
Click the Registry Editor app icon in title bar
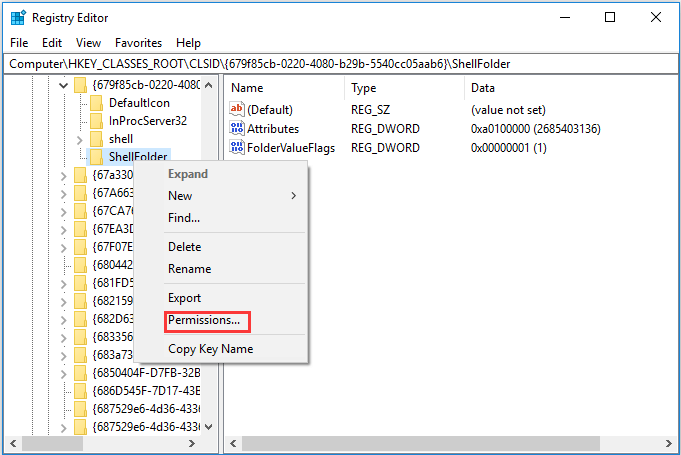tap(18, 18)
